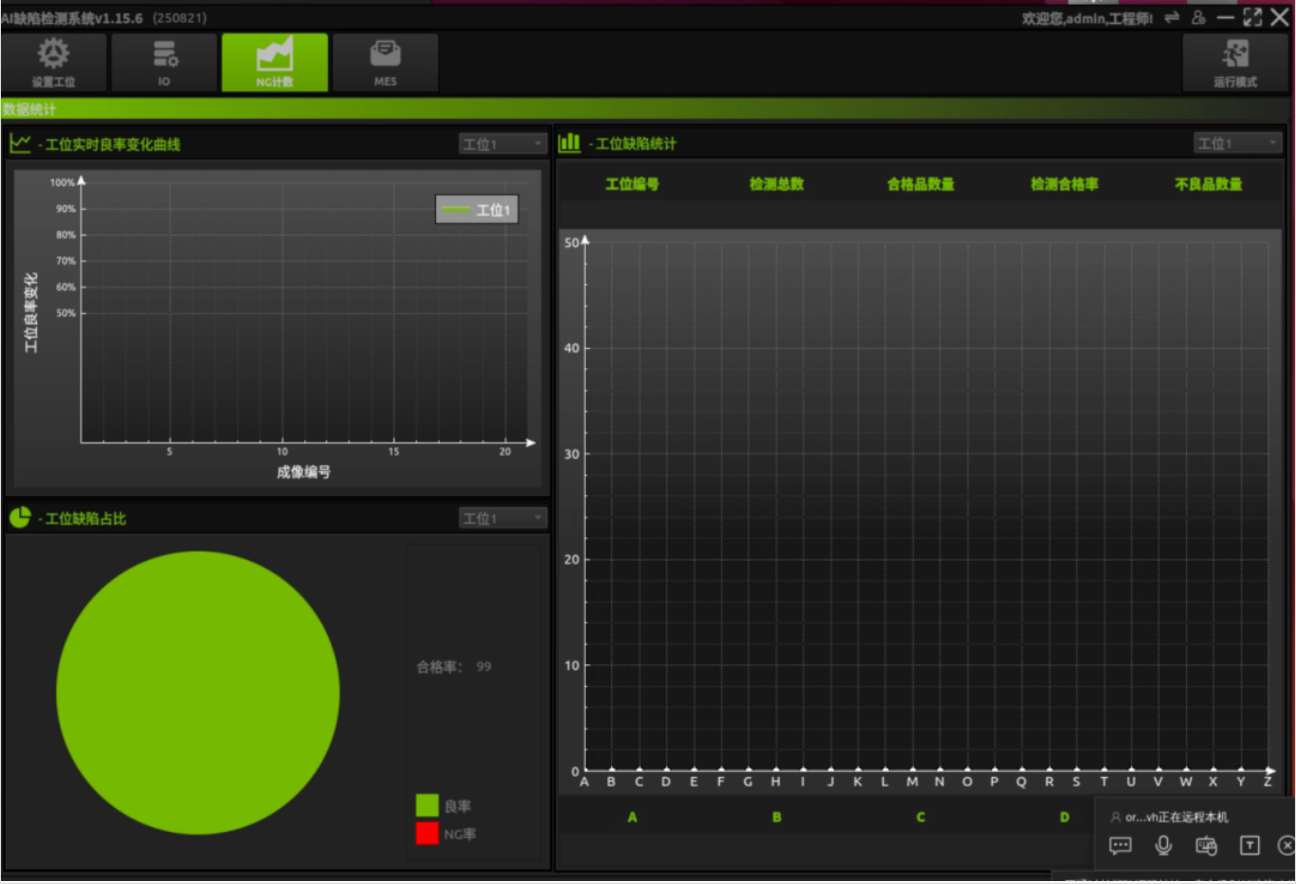
Task: Open the 工位1 dropdown in the yield curve panel
Action: [503, 144]
